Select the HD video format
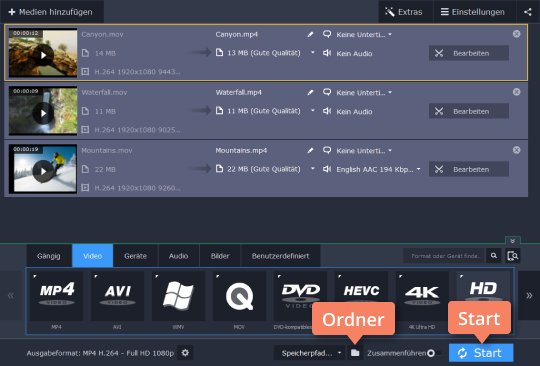 483,287
